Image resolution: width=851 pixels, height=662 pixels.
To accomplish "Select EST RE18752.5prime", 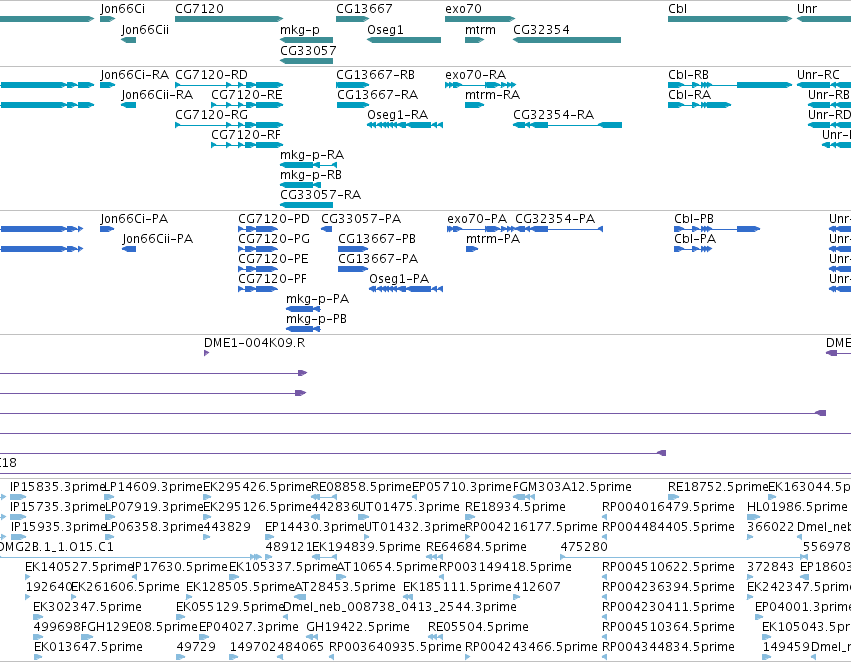I will (674, 497).
